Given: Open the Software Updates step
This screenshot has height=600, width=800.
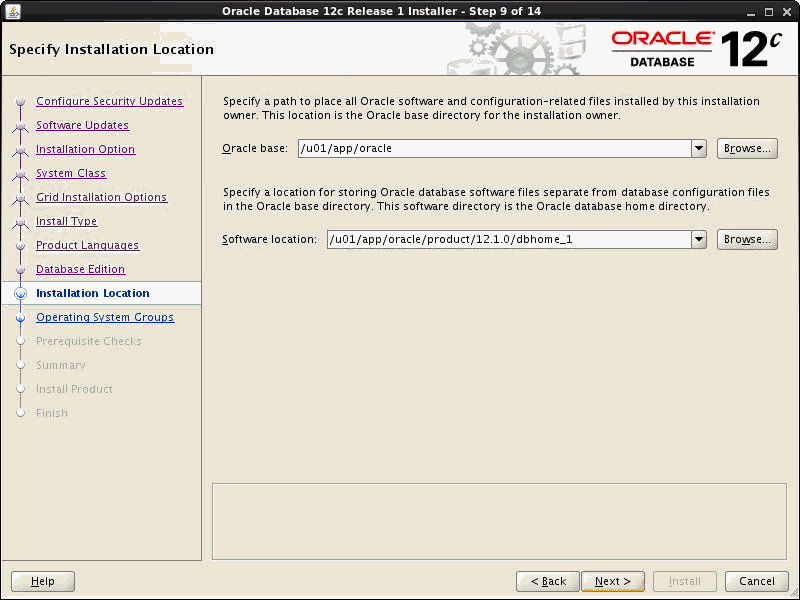Looking at the screenshot, I should coord(85,125).
